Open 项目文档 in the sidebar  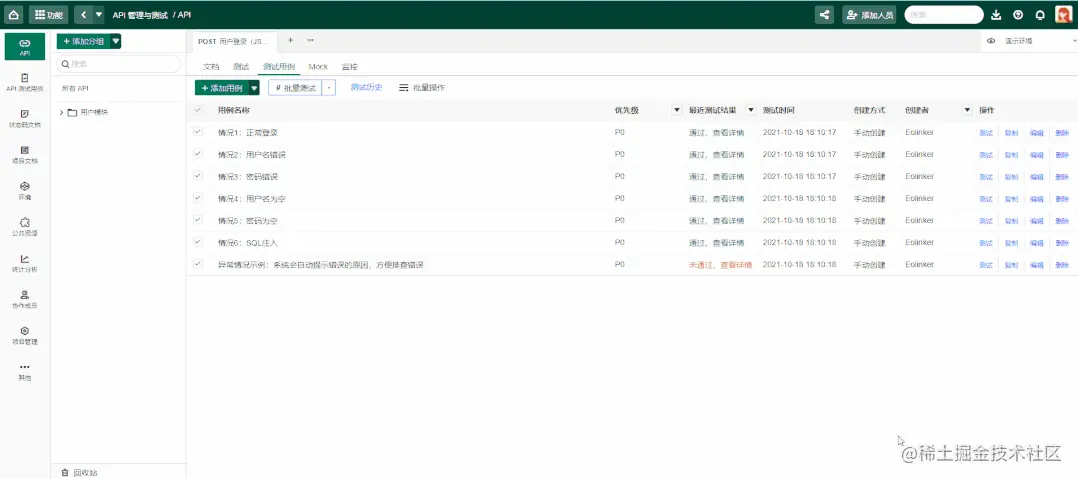click(25, 155)
